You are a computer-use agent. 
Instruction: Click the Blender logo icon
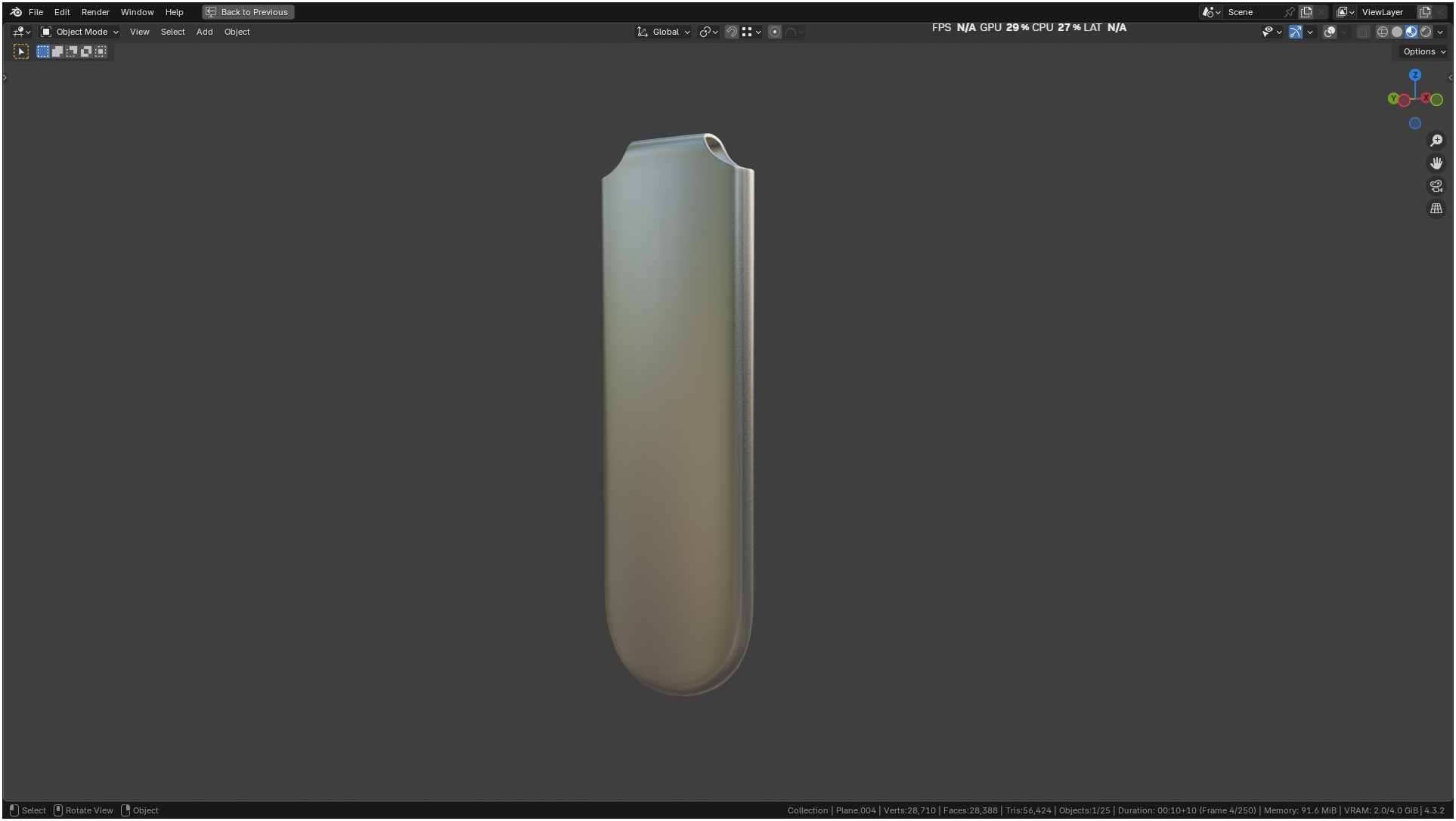16,12
